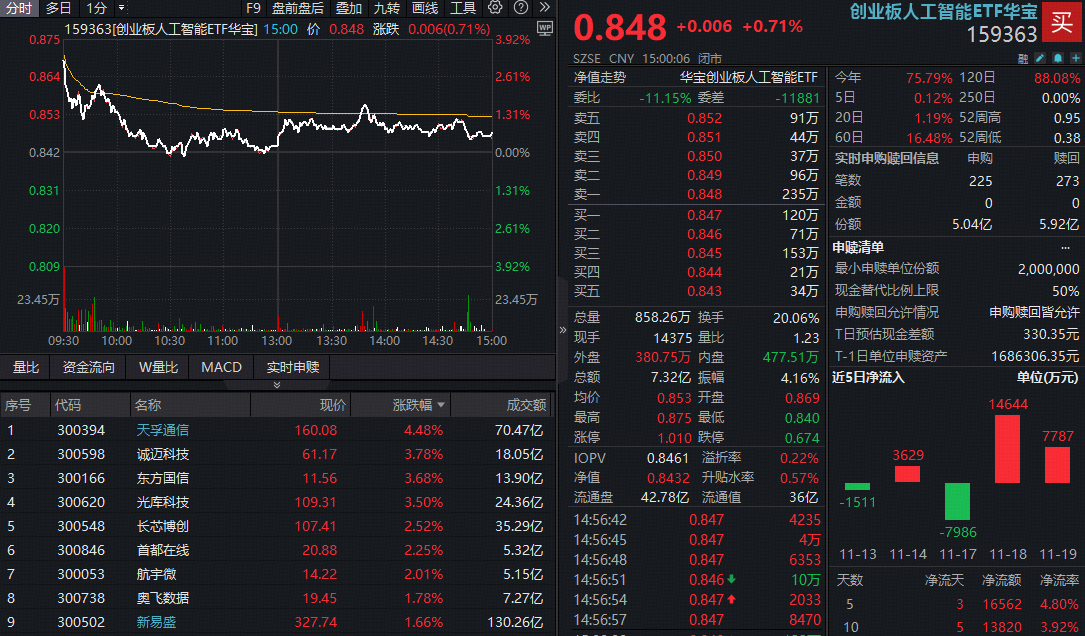
Task: Toggle 叠加 overlay comparison
Action: point(349,8)
